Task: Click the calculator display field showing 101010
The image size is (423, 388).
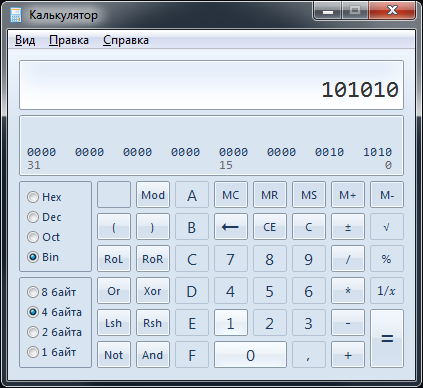Action: tap(211, 85)
